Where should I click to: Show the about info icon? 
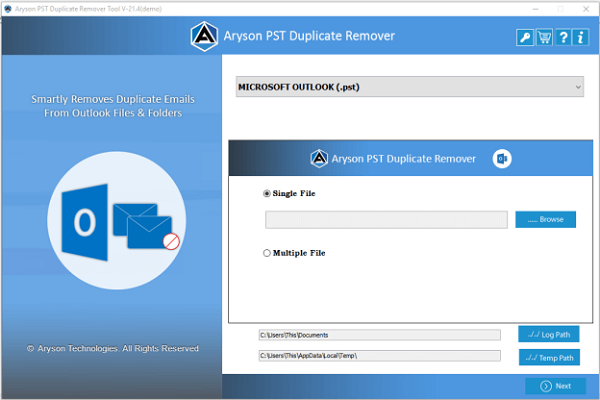[x=580, y=38]
